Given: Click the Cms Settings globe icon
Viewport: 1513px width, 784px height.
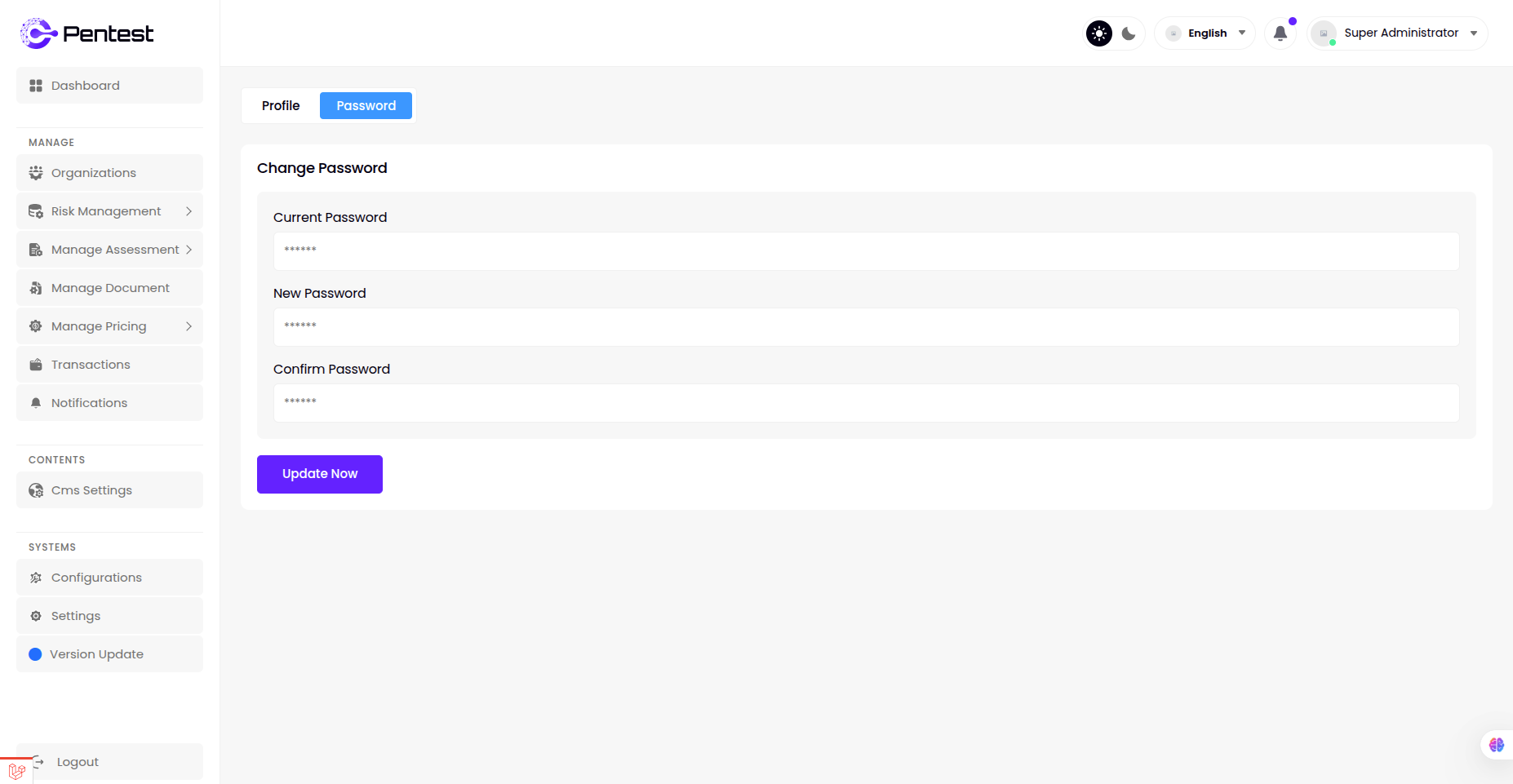Looking at the screenshot, I should point(36,490).
